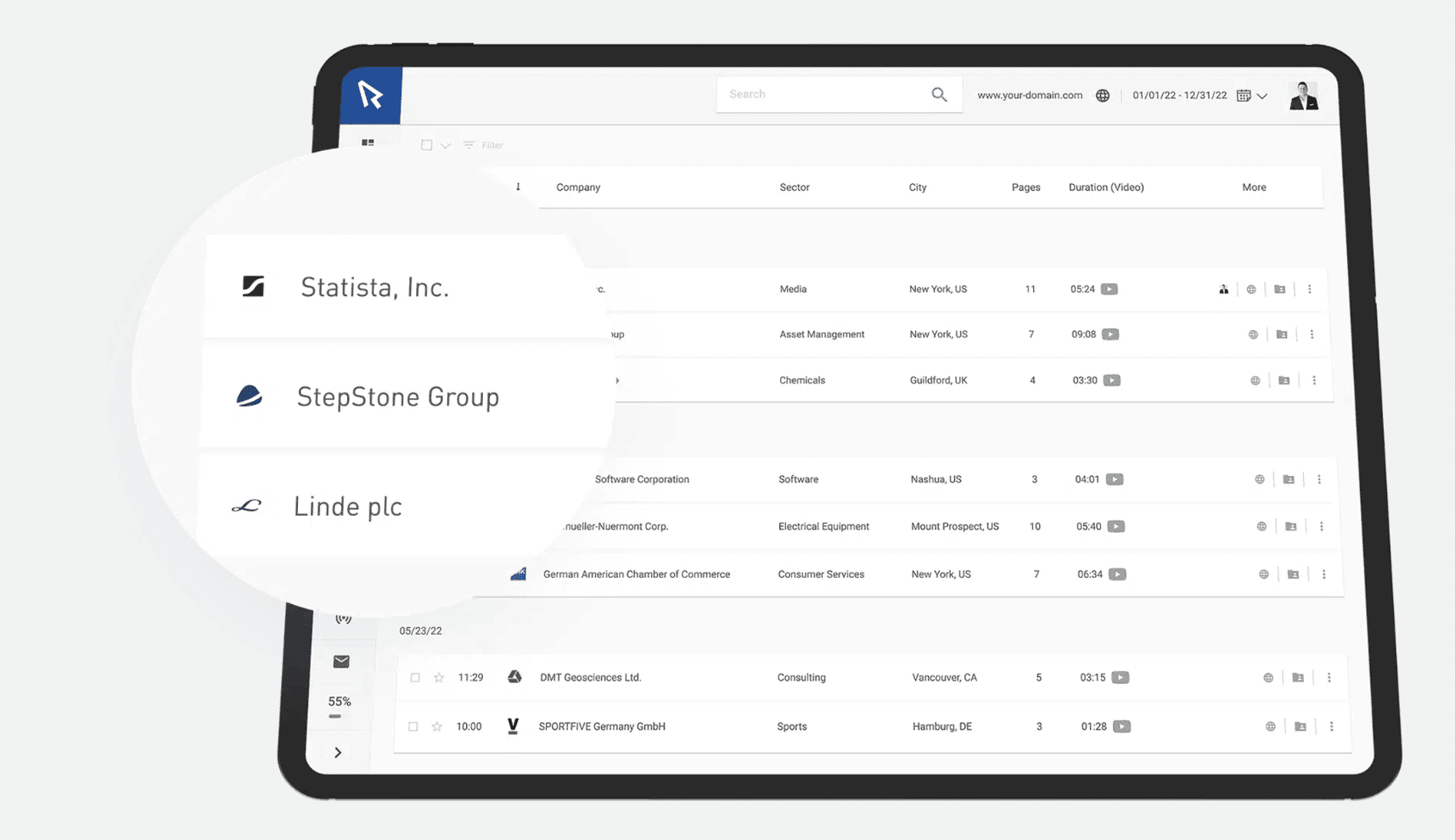Click the More column header
Image resolution: width=1455 pixels, height=840 pixels.
[1254, 188]
